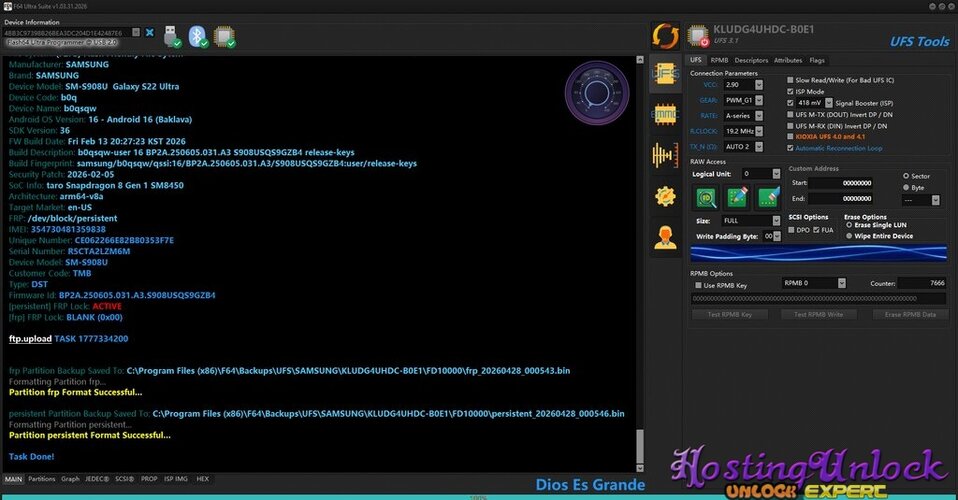Screen dimensions: 958x500
Task: Toggle the ISP Mode checkbox
Action: pyautogui.click(x=790, y=91)
